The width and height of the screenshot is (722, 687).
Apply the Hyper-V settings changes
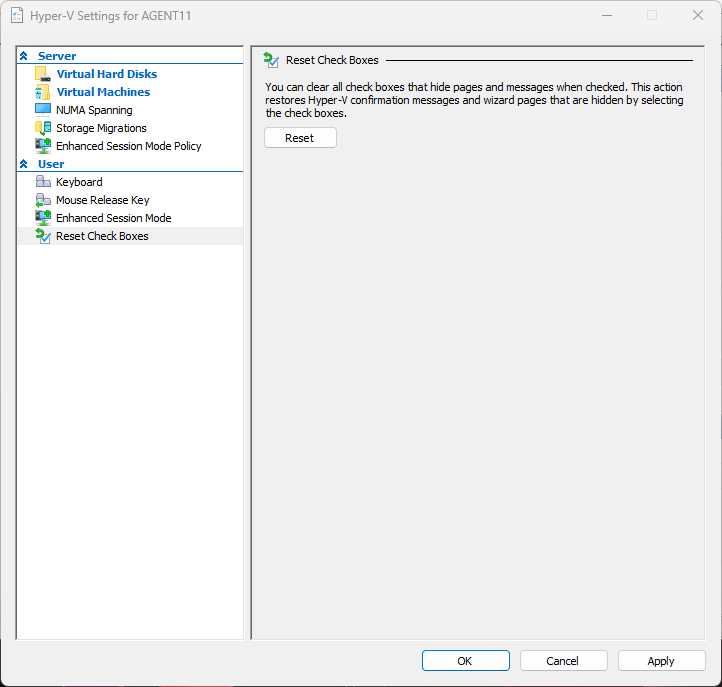coord(660,661)
